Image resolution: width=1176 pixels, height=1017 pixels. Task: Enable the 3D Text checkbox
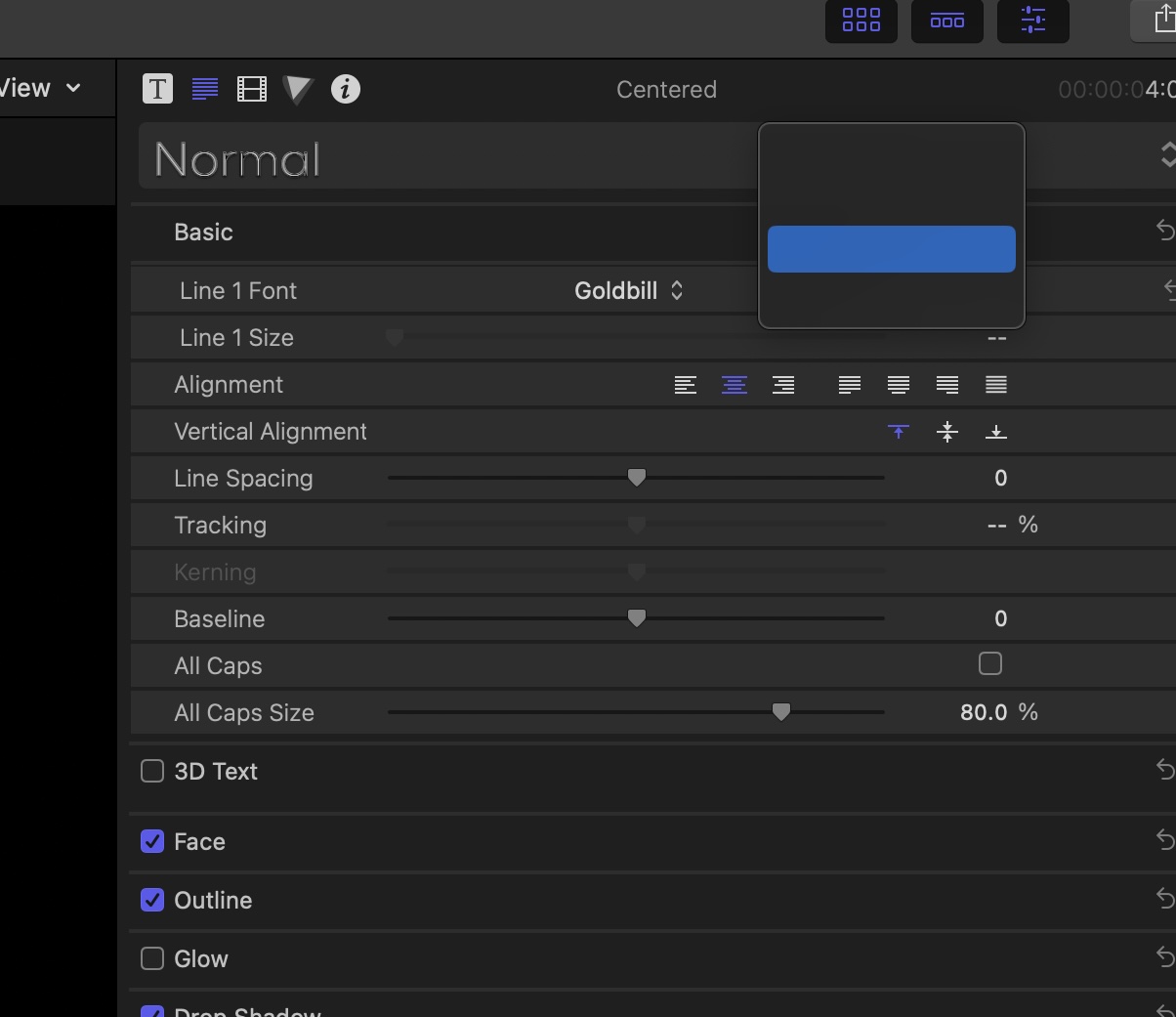[x=152, y=771]
